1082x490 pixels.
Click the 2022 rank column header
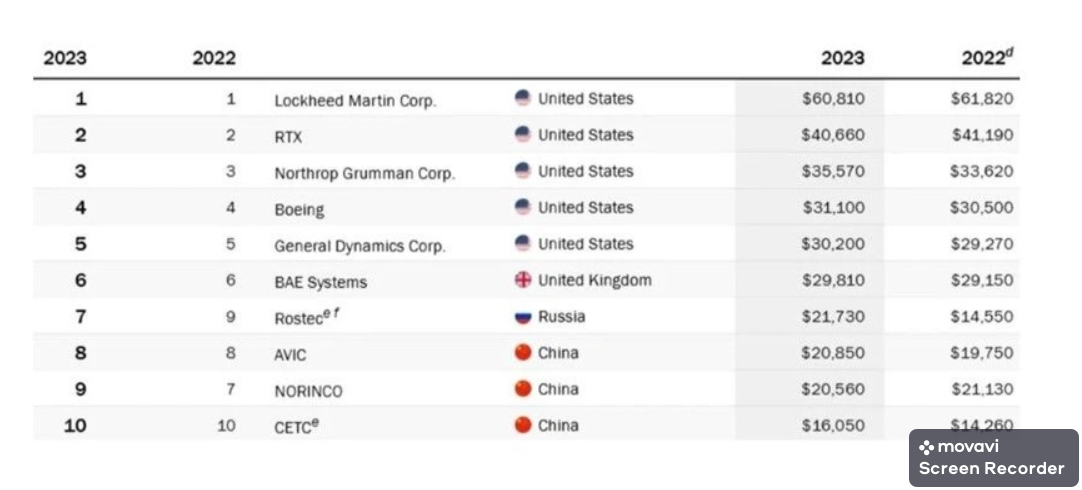[214, 58]
